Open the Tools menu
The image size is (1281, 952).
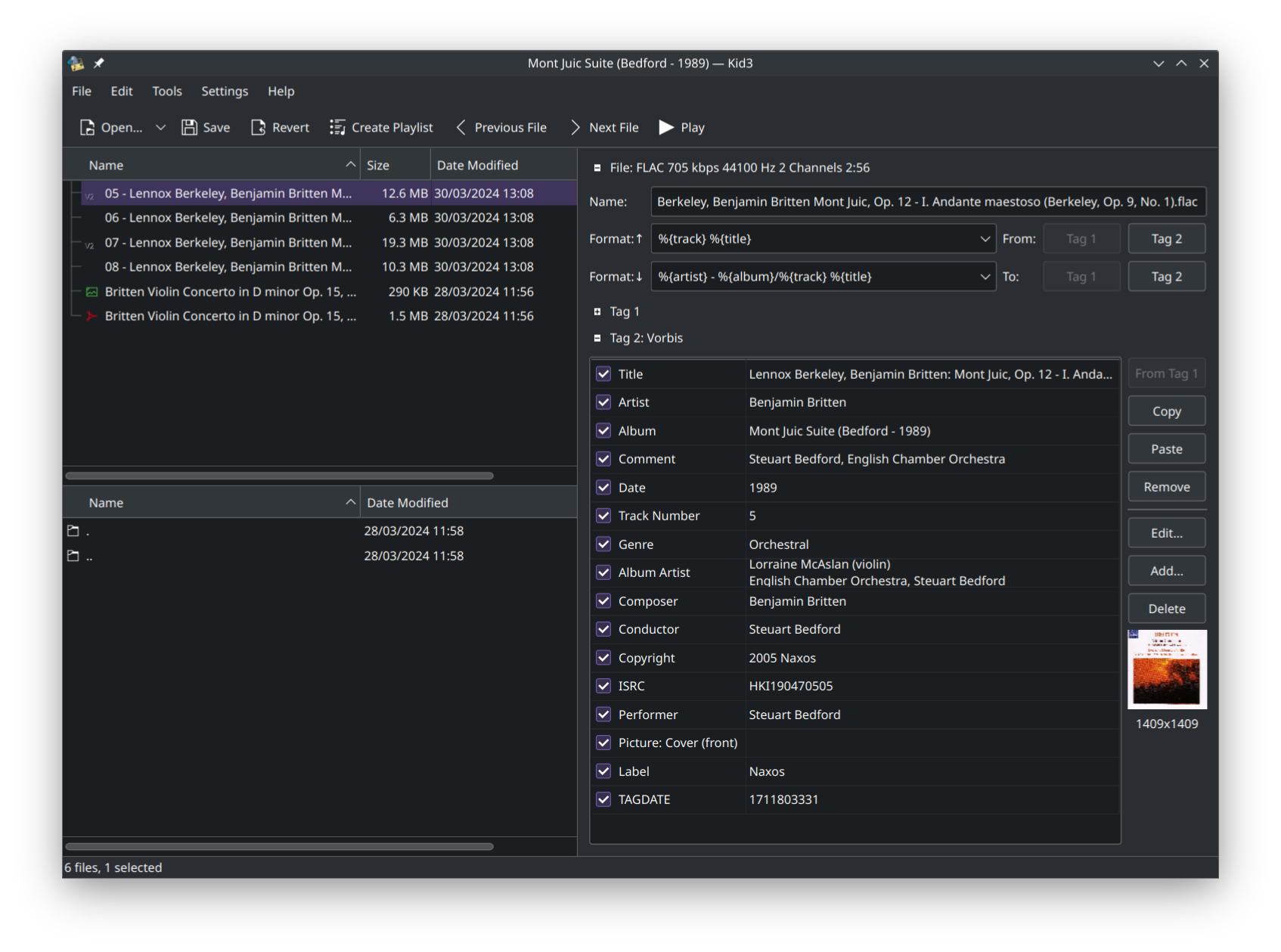166,91
